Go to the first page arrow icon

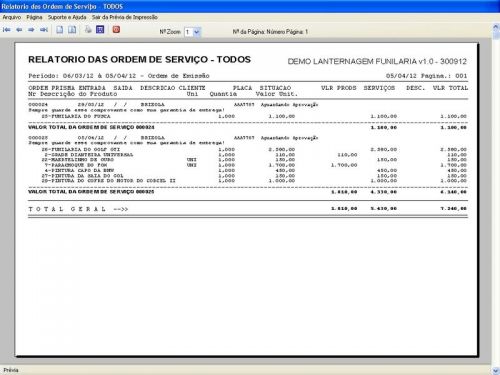[x=6, y=30]
